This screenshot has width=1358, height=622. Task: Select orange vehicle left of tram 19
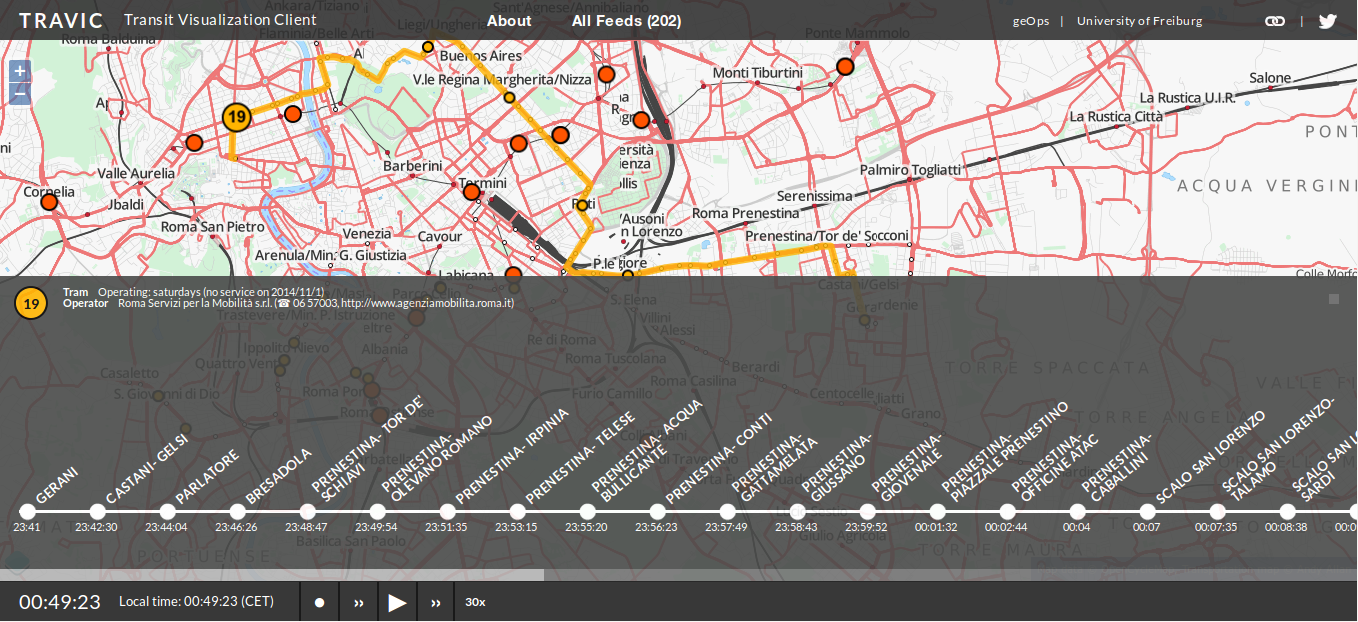[x=195, y=143]
